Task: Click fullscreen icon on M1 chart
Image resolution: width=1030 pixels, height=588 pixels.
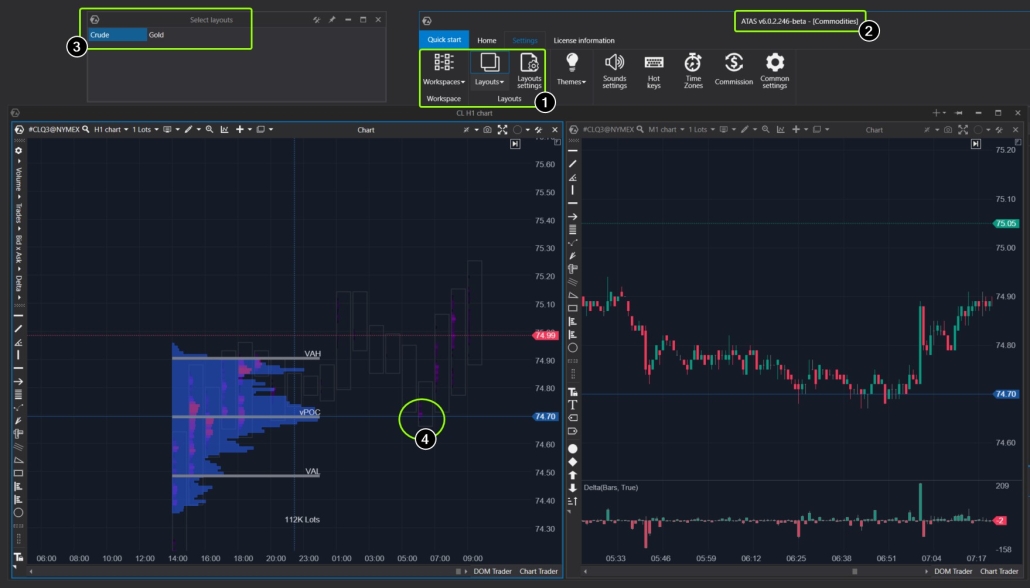Action: click(961, 130)
